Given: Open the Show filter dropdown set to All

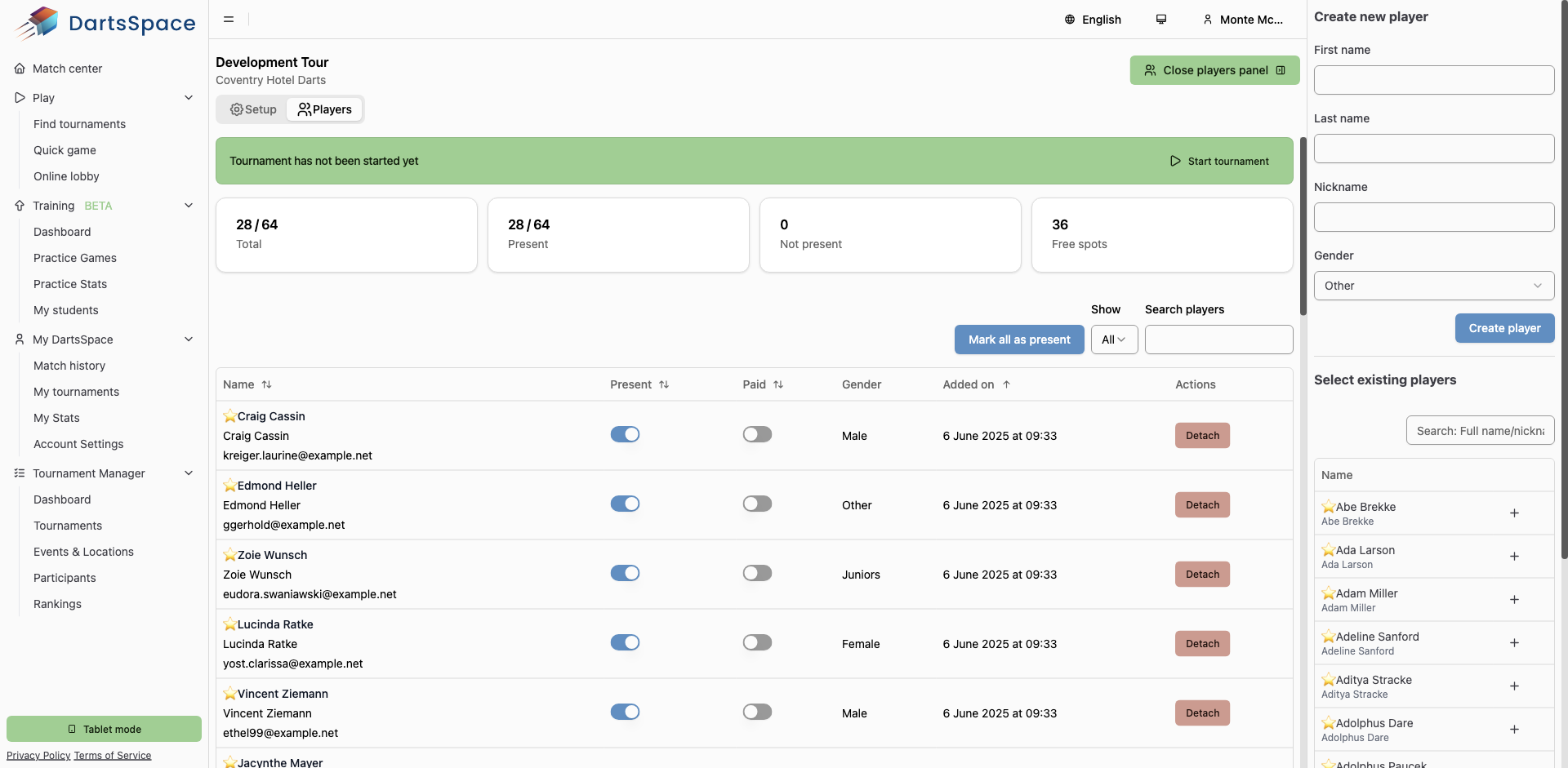Looking at the screenshot, I should pos(1114,340).
